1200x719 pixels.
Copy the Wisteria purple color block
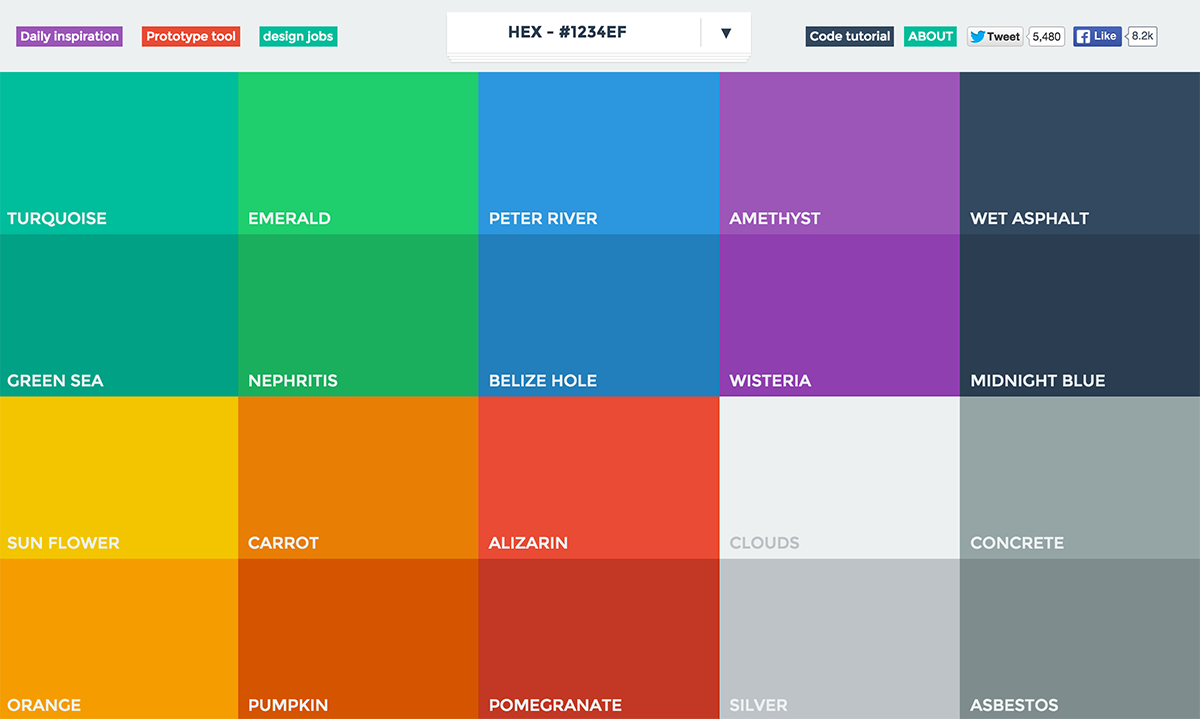coord(838,312)
